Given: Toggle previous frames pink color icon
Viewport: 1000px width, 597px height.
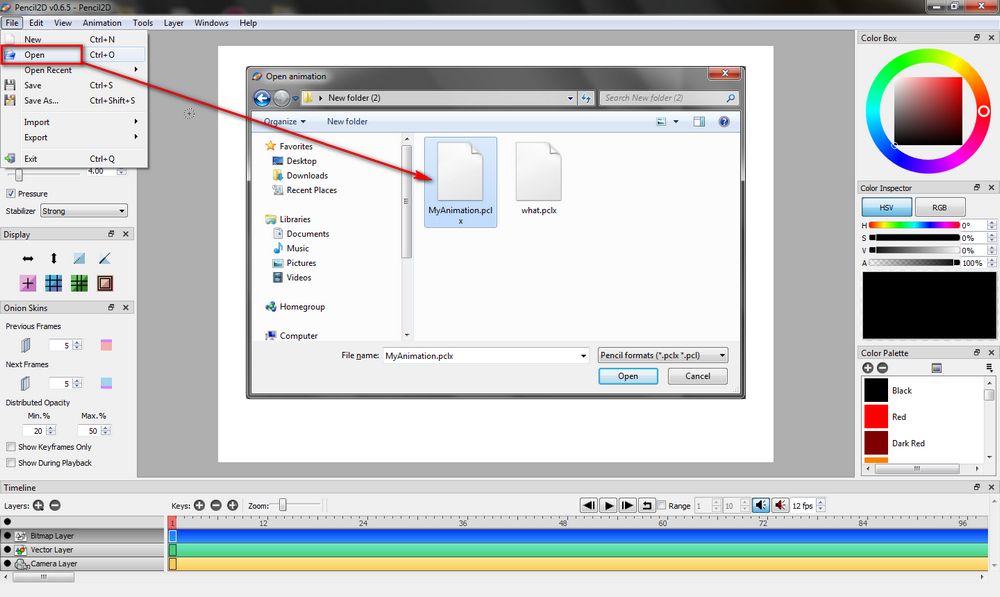Looking at the screenshot, I should 106,345.
